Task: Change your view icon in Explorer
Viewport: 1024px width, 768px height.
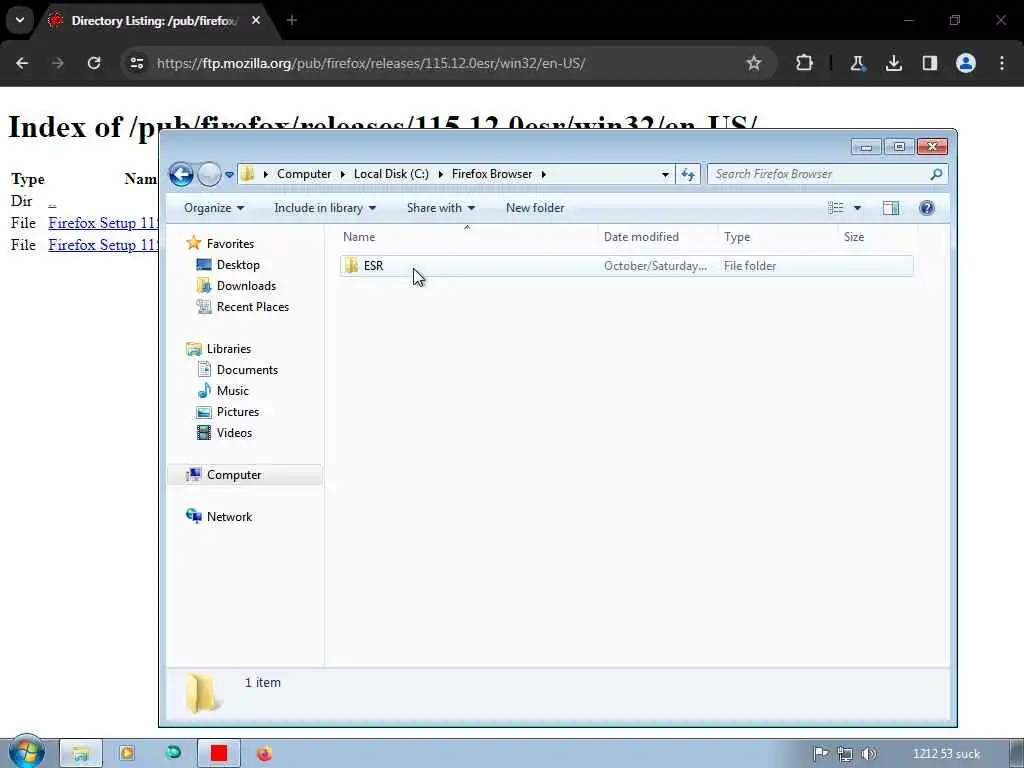Action: (x=835, y=208)
